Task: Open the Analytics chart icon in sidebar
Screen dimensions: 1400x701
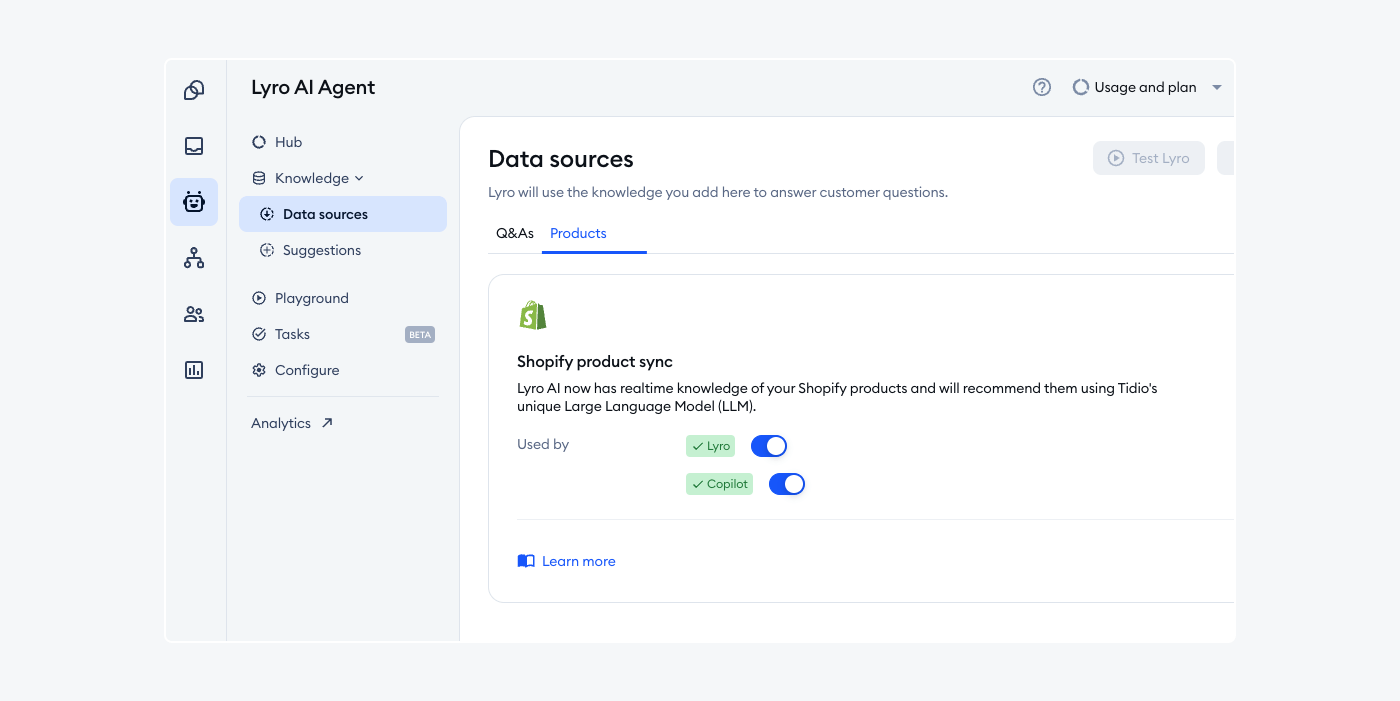Action: coord(194,370)
